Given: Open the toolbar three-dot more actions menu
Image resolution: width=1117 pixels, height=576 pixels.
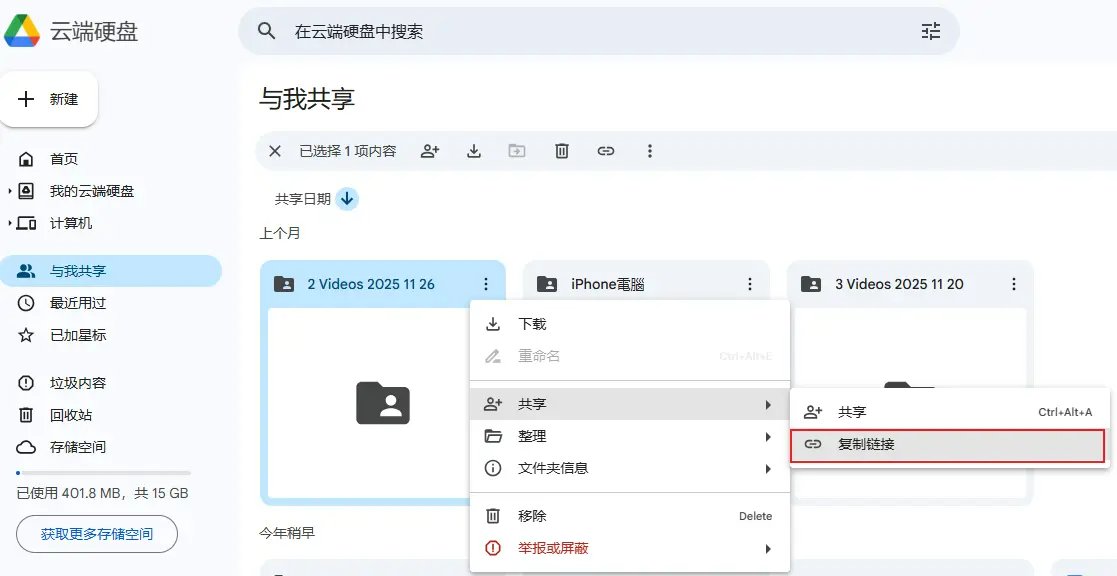Looking at the screenshot, I should point(650,151).
